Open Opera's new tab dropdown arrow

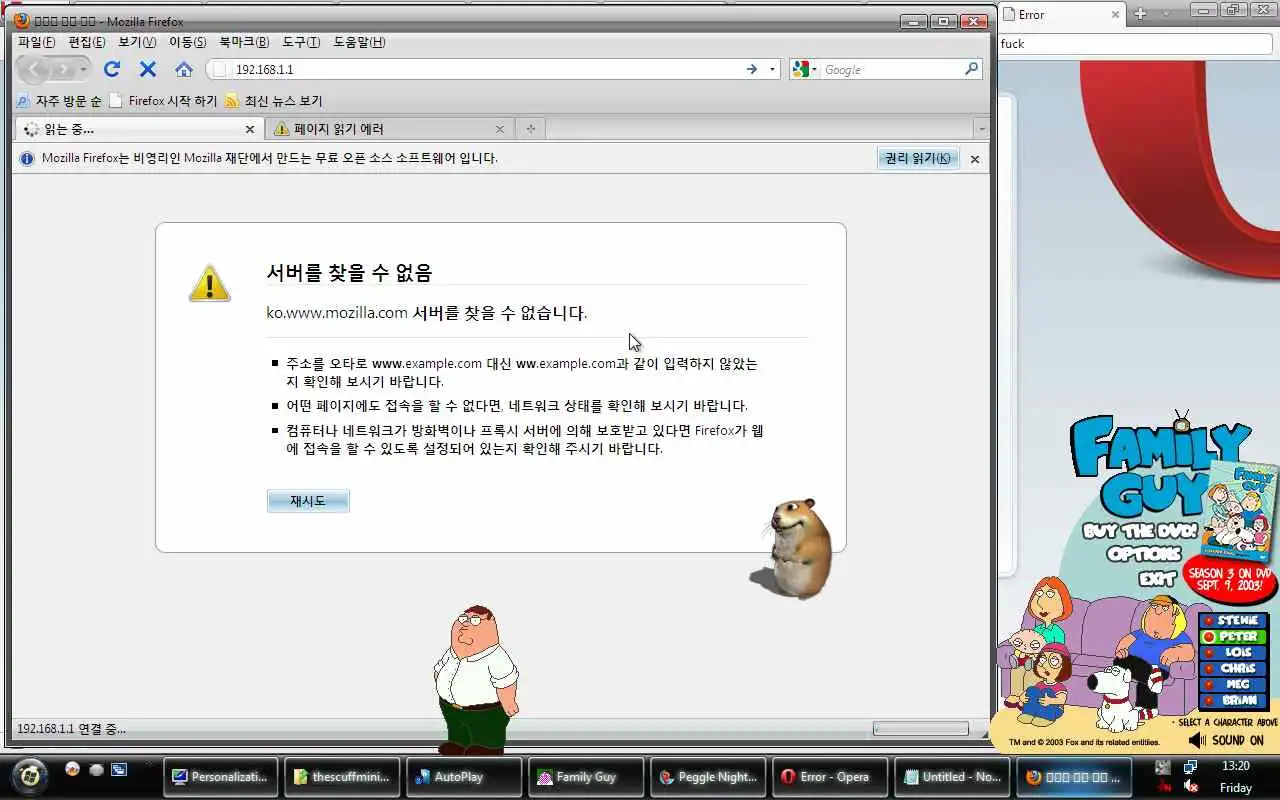(1164, 14)
